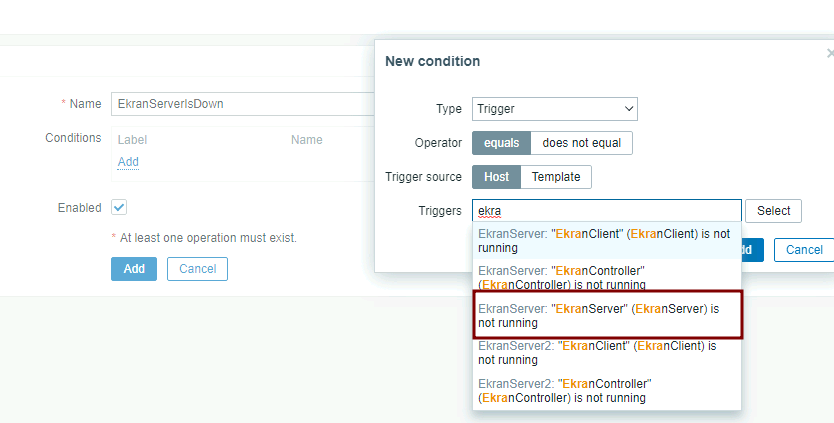Click the Add button below Enabled checkbox
The image size is (834, 423).
pos(133,269)
